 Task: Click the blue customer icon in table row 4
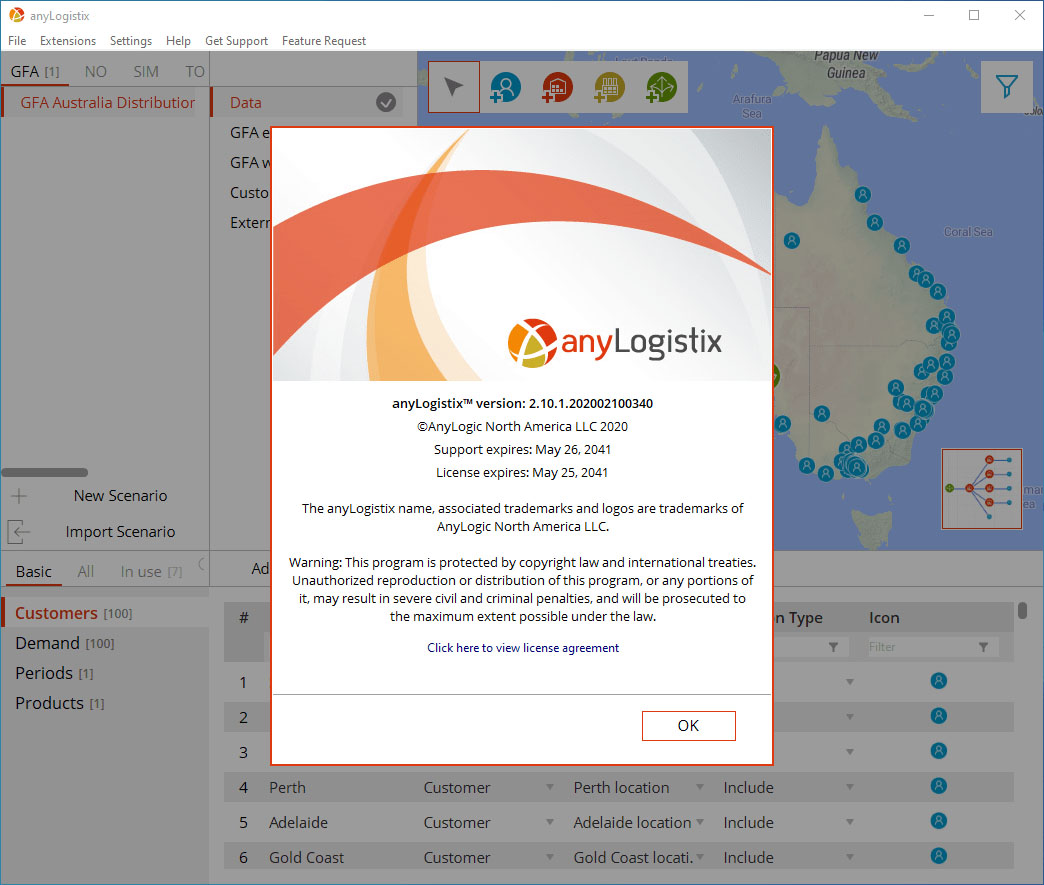(x=938, y=787)
